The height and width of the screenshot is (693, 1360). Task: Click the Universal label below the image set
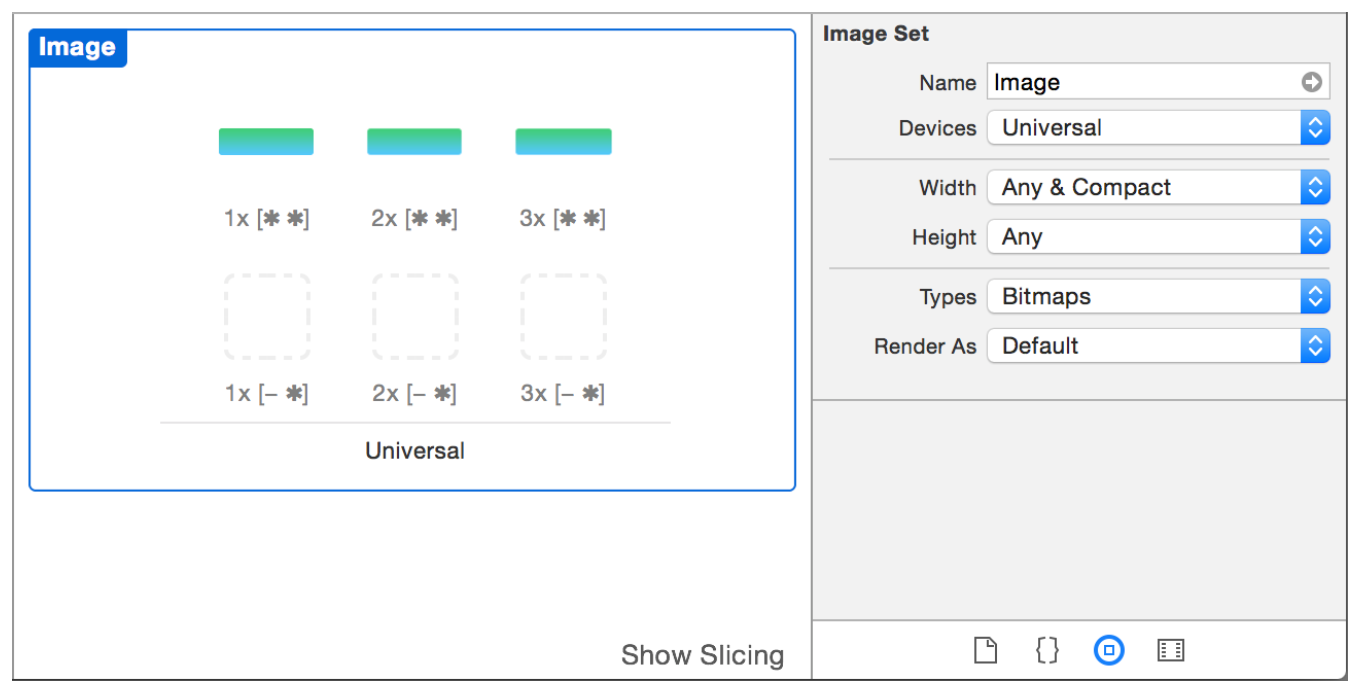coord(414,450)
